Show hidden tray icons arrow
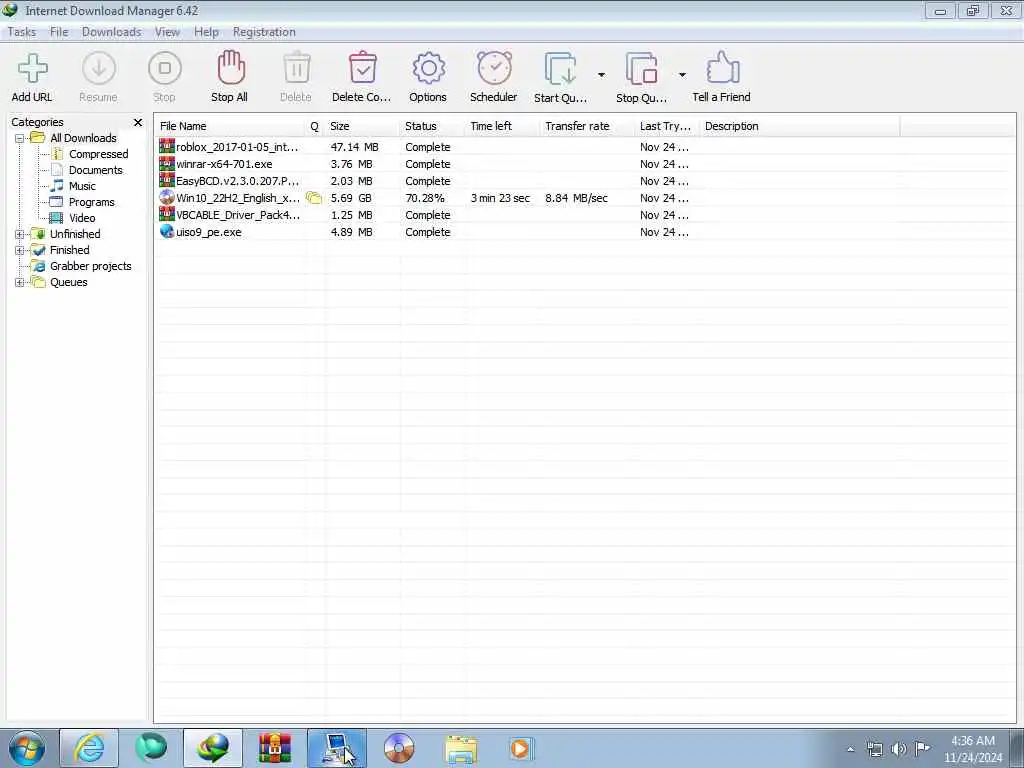 tap(850, 750)
